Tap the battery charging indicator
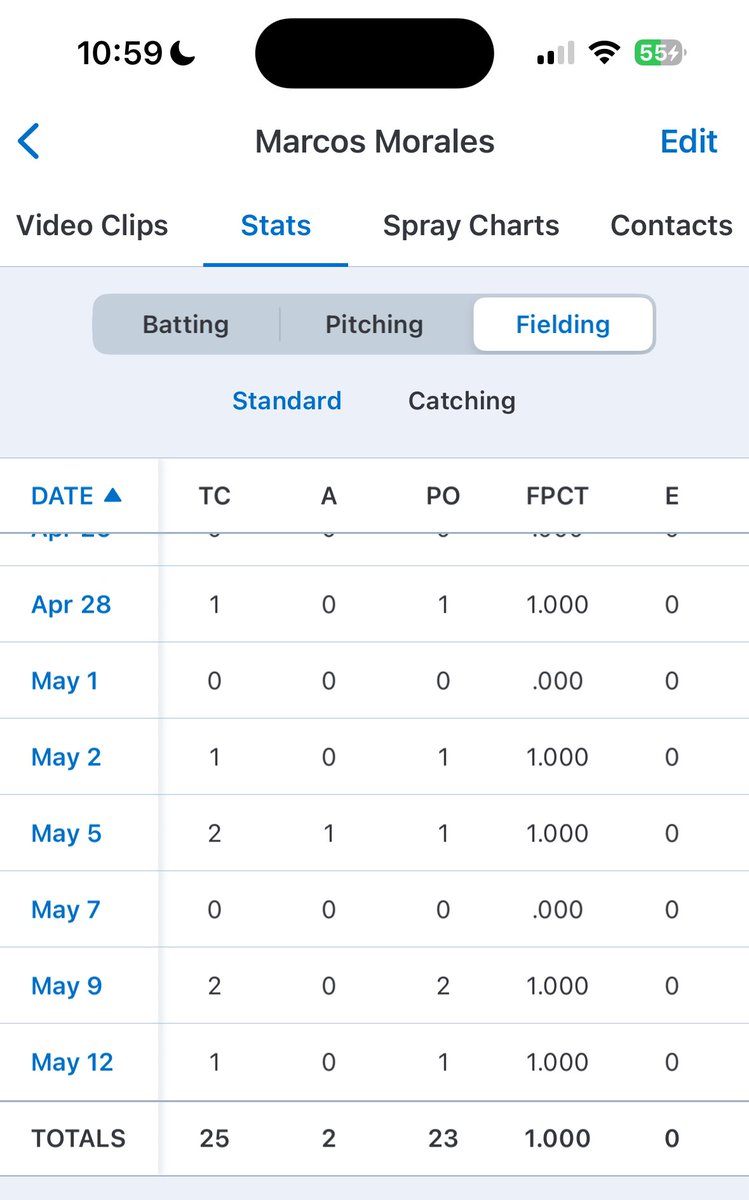This screenshot has width=749, height=1200. [660, 52]
